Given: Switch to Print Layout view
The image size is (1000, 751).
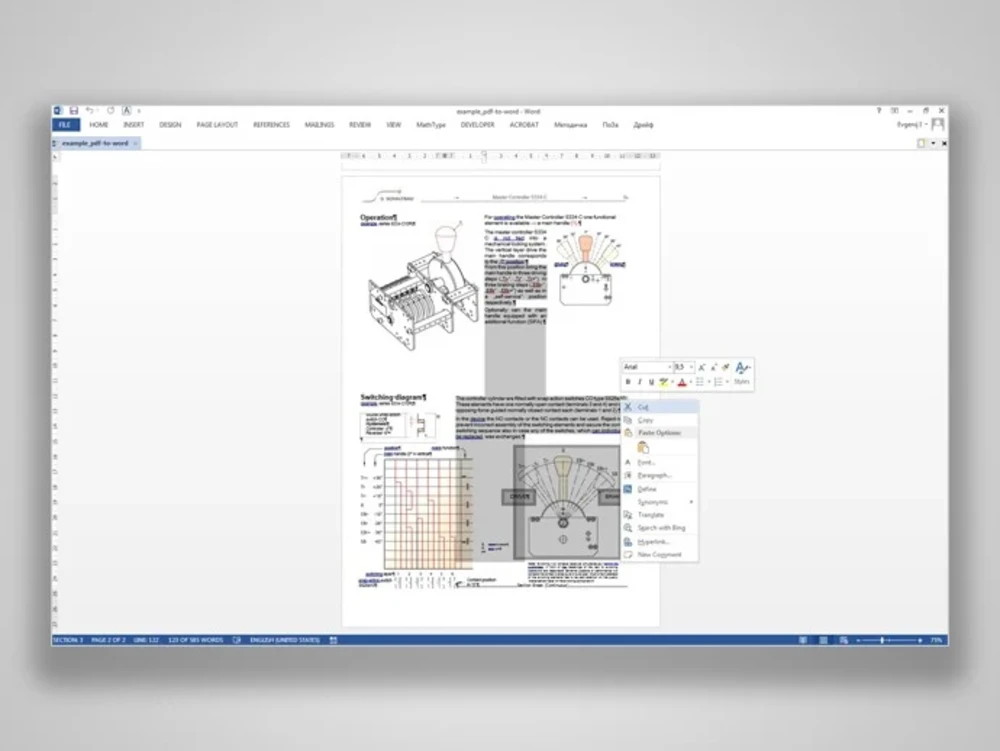Looking at the screenshot, I should tap(823, 640).
